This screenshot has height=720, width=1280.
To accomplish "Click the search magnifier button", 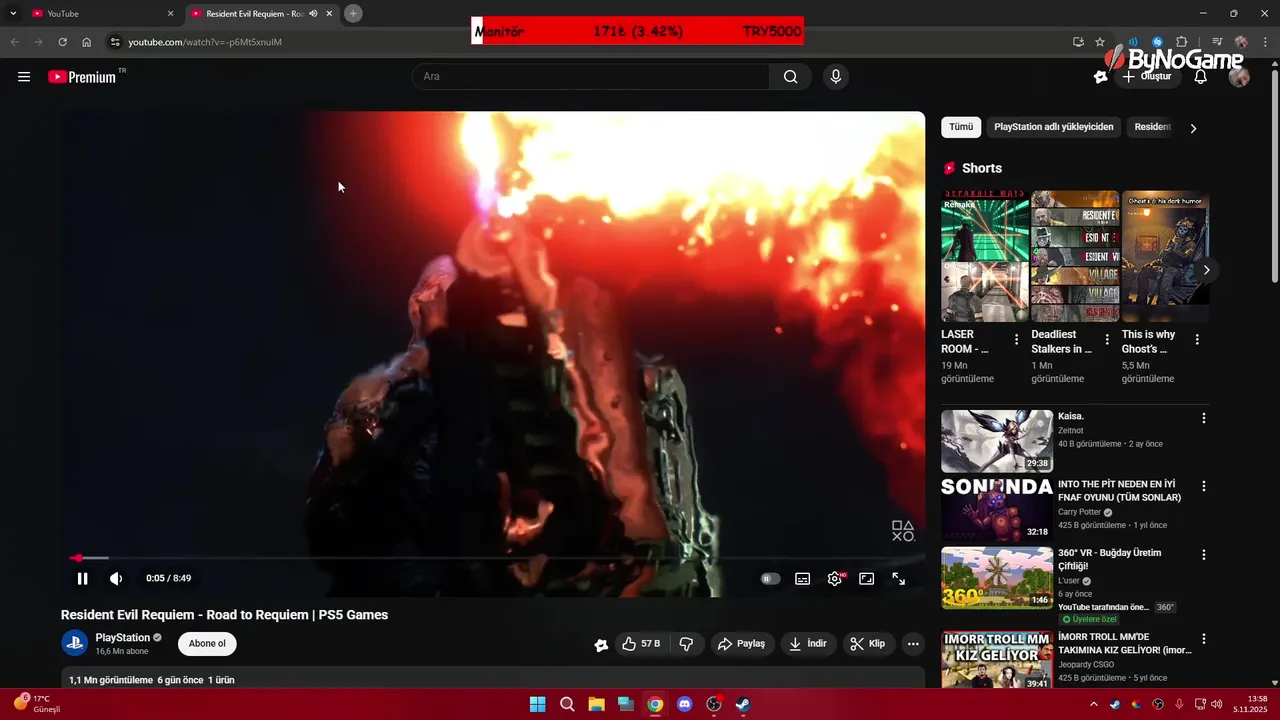I will (x=790, y=77).
